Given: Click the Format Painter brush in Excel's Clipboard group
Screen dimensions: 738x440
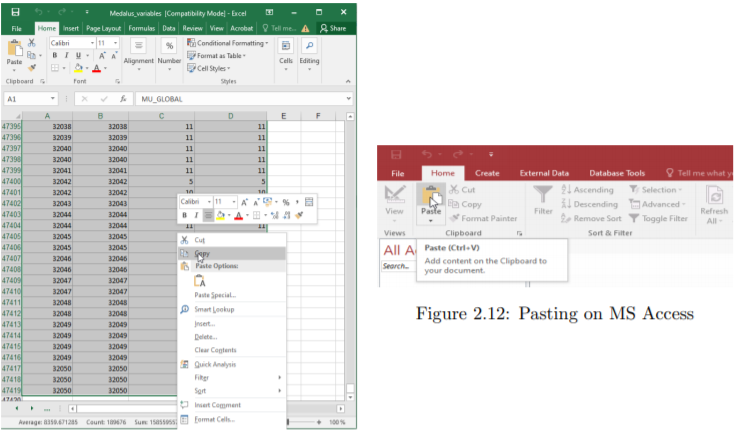Looking at the screenshot, I should coord(32,68).
